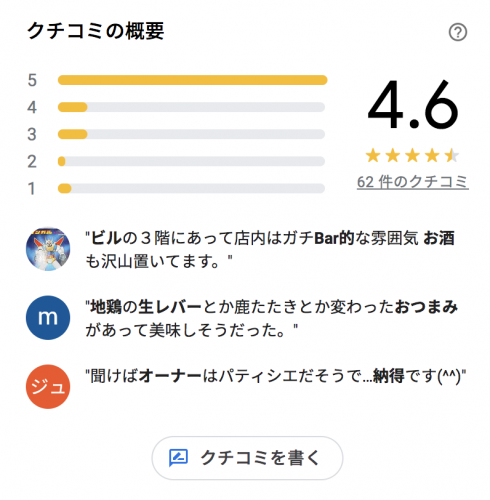Select the 4-star rating bar
The image size is (490, 500).
click(x=191, y=107)
